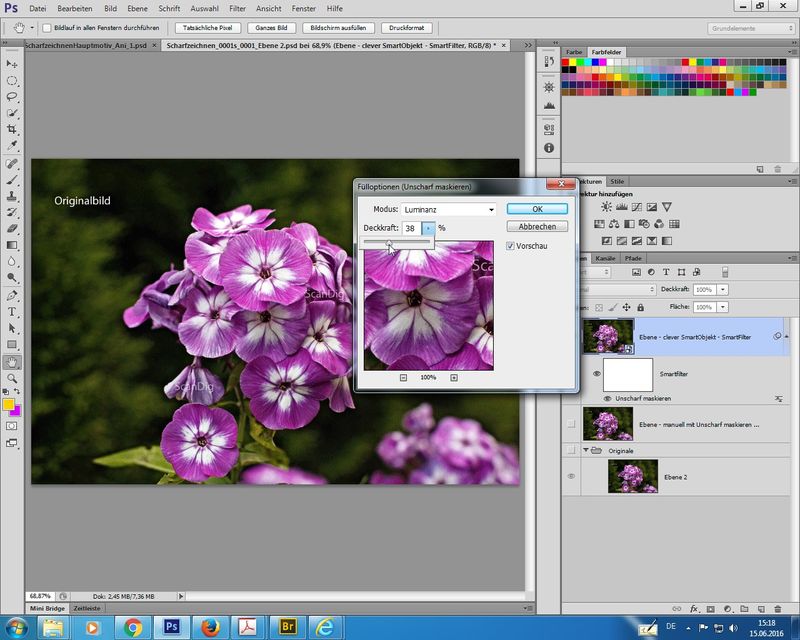The image size is (800, 640).
Task: Choose the Clone Stamp tool
Action: click(12, 196)
